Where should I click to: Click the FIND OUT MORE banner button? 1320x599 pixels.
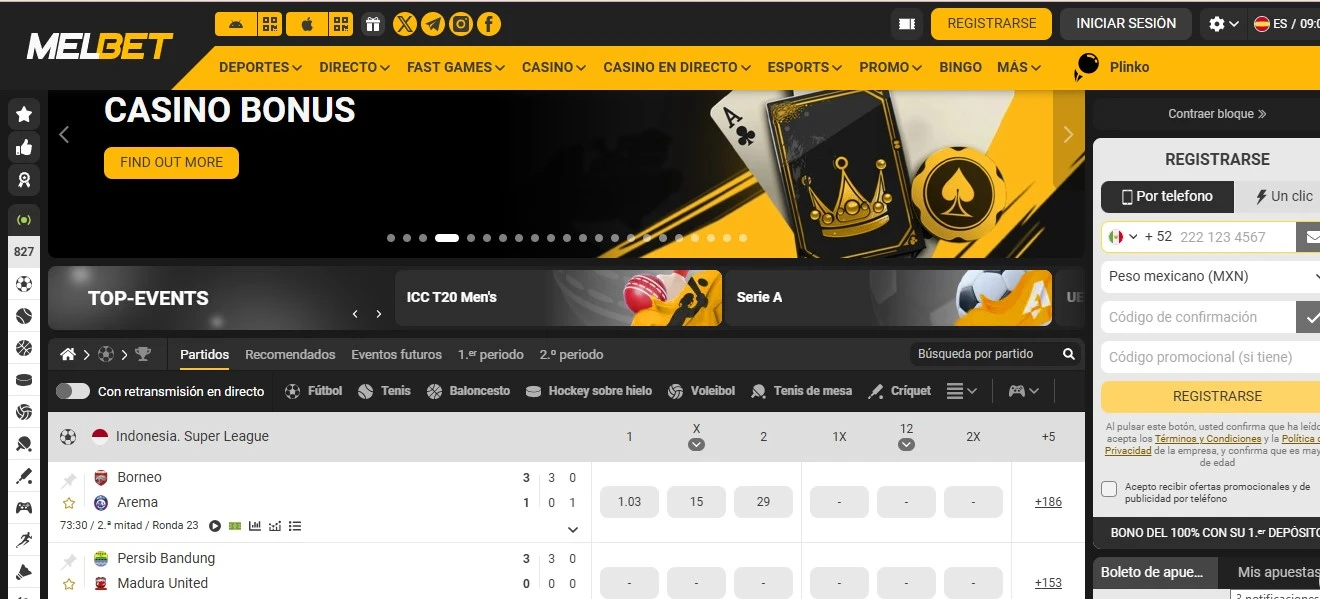tap(171, 162)
